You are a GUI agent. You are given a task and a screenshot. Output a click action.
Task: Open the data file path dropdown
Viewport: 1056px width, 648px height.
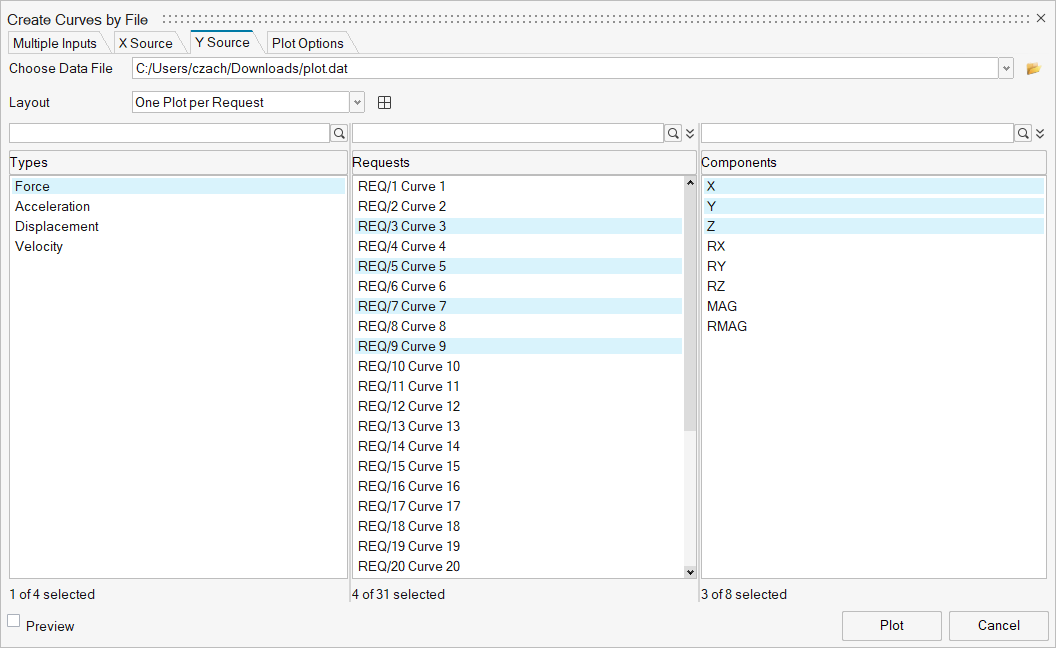point(1006,69)
